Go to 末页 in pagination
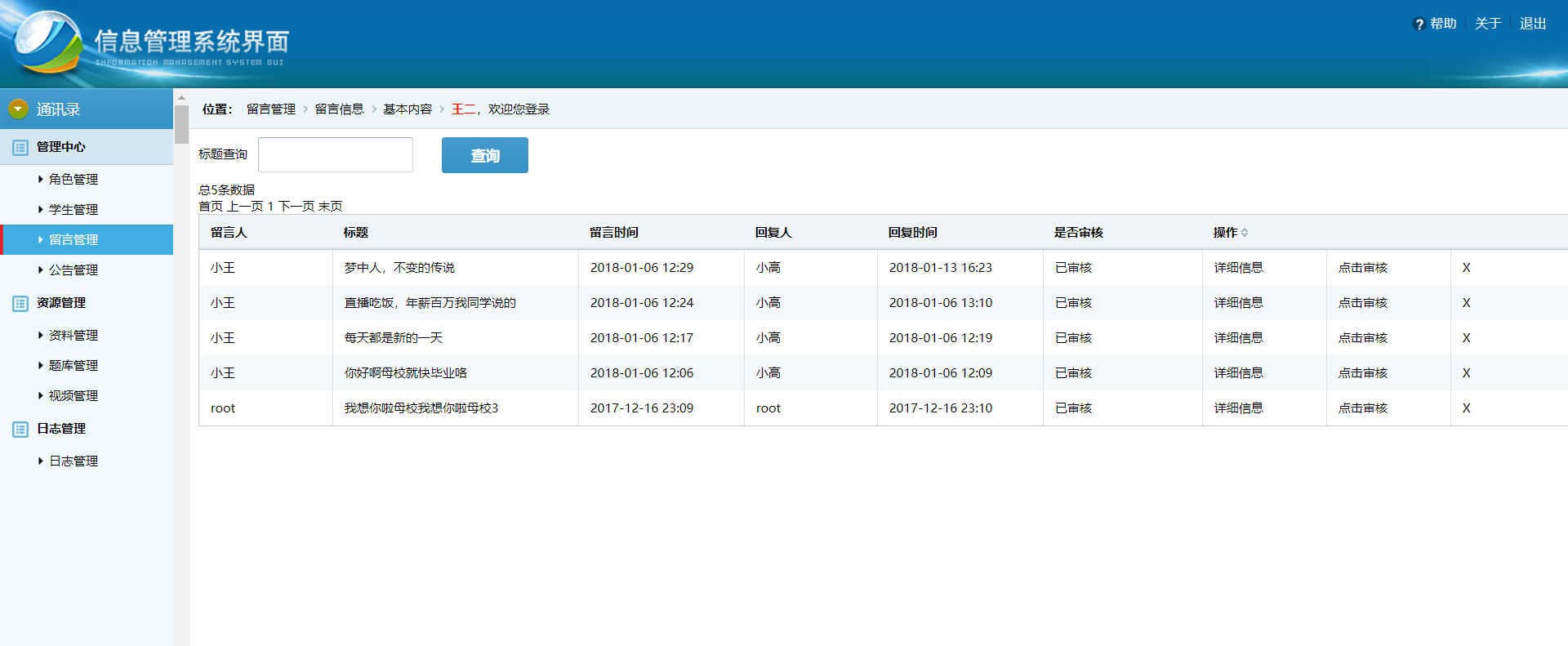The width and height of the screenshot is (1568, 646). pyautogui.click(x=331, y=206)
